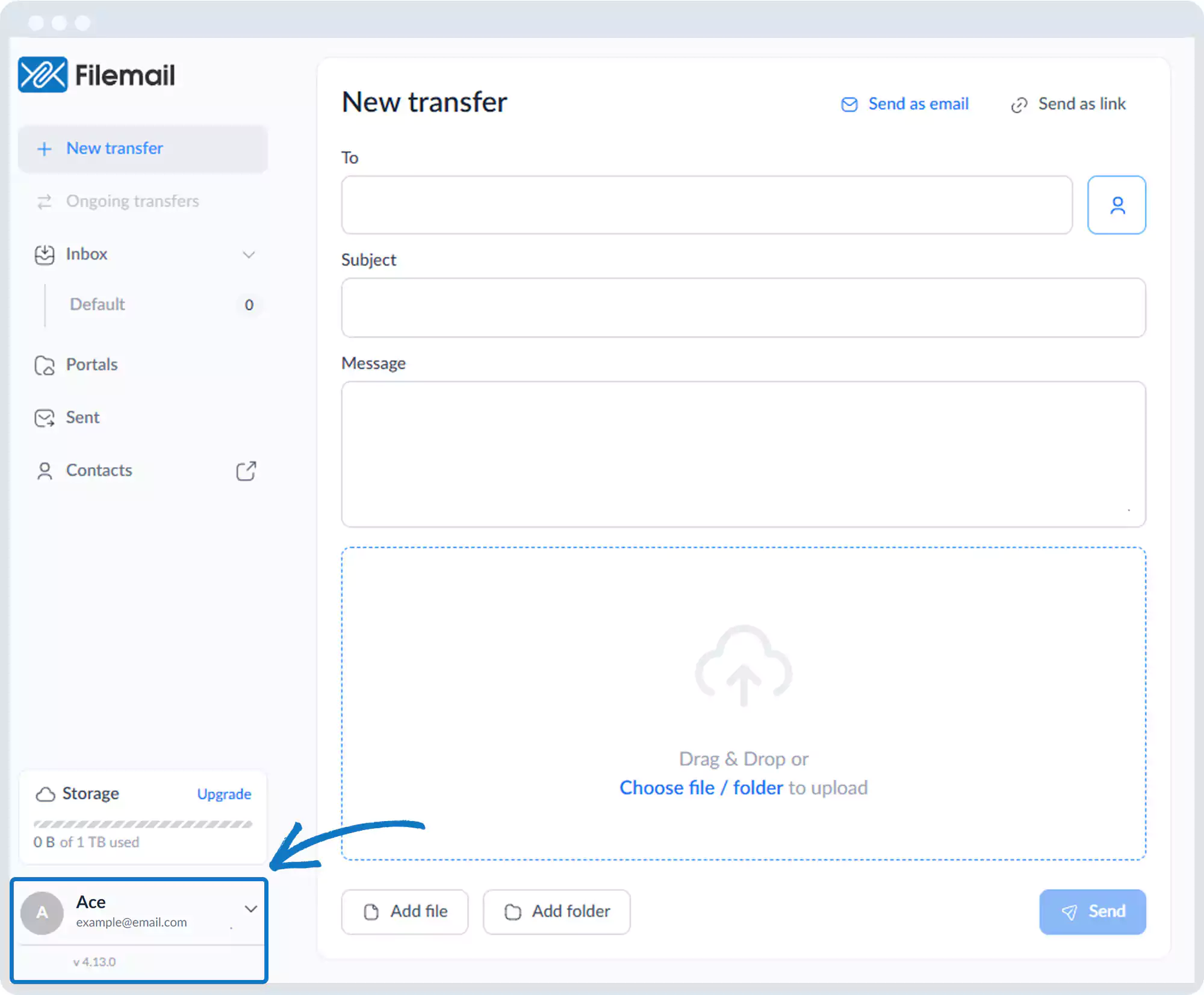Expand the Ace account dropdown arrow
1204x995 pixels.
[x=251, y=908]
